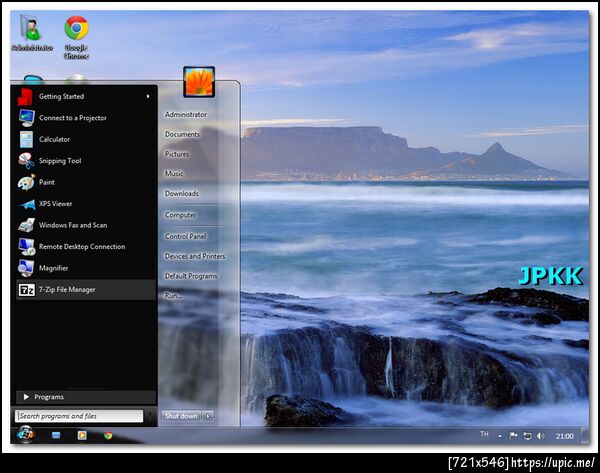600x473 pixels.
Task: Show hidden tray icons arrow
Action: (500, 436)
